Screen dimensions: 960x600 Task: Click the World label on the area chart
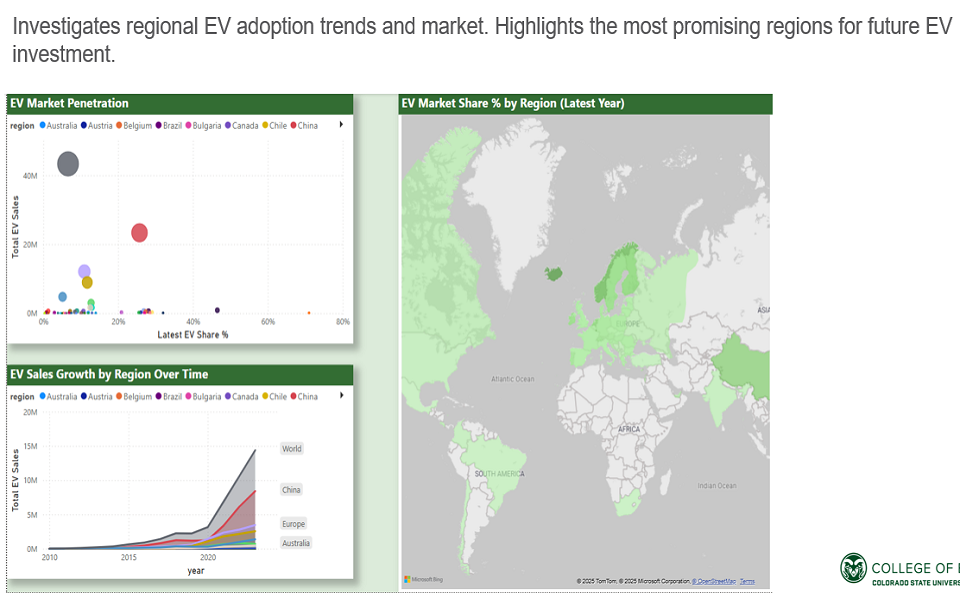291,449
